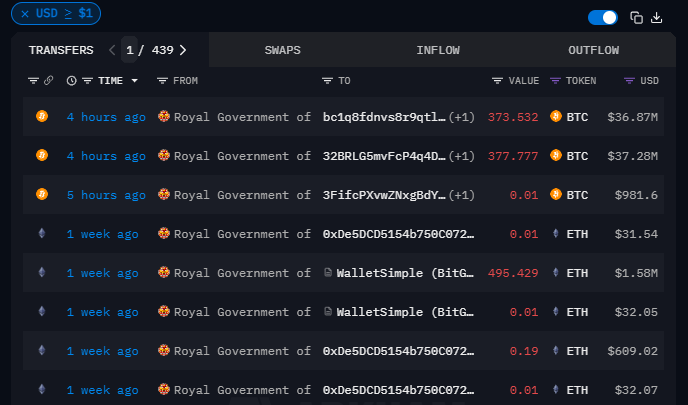Open WalletSimple (BitG… on $1.58M row
Screen dimensions: 688x405
(x=405, y=273)
